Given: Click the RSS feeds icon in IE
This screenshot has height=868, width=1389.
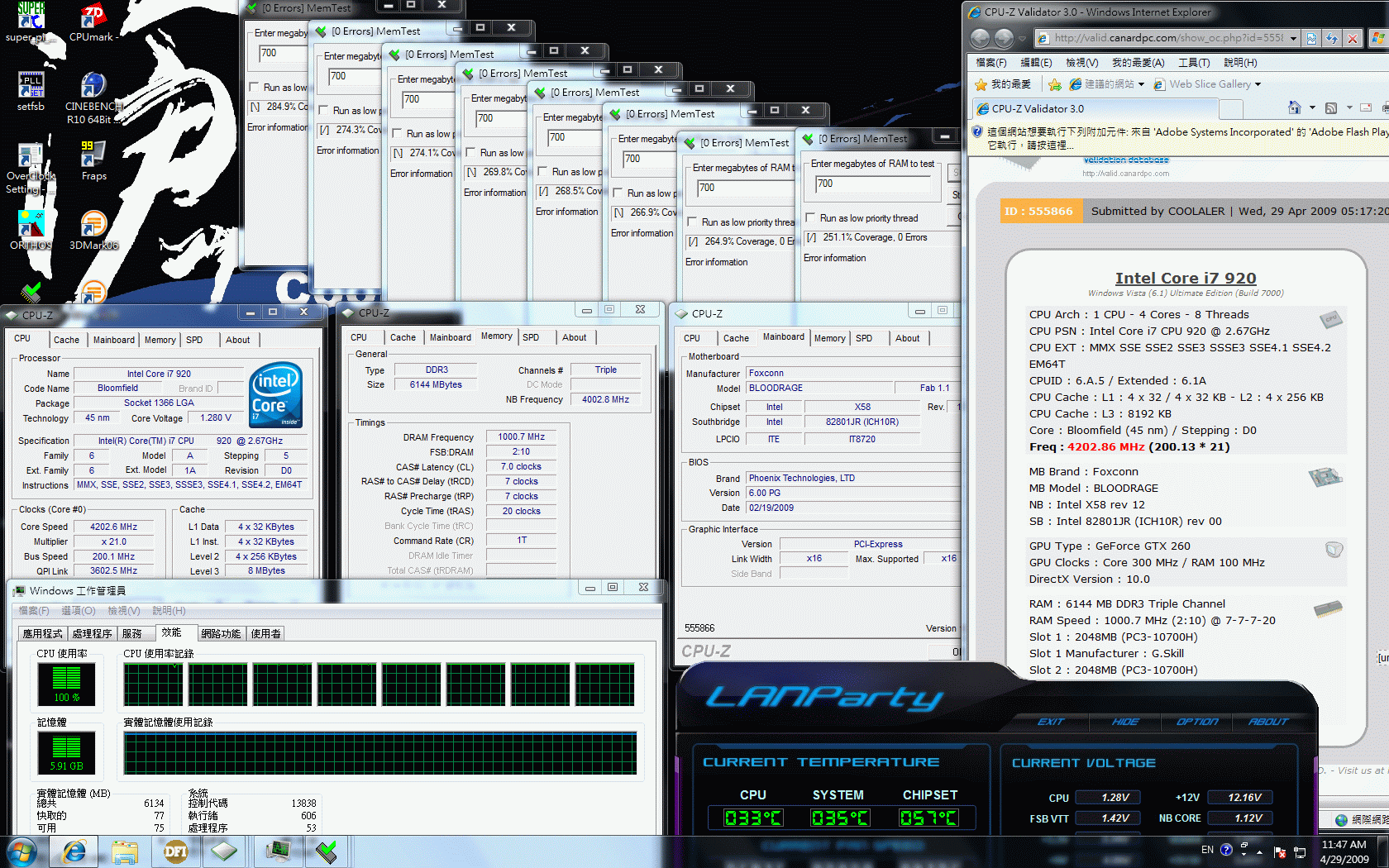Looking at the screenshot, I should pos(1331,107).
